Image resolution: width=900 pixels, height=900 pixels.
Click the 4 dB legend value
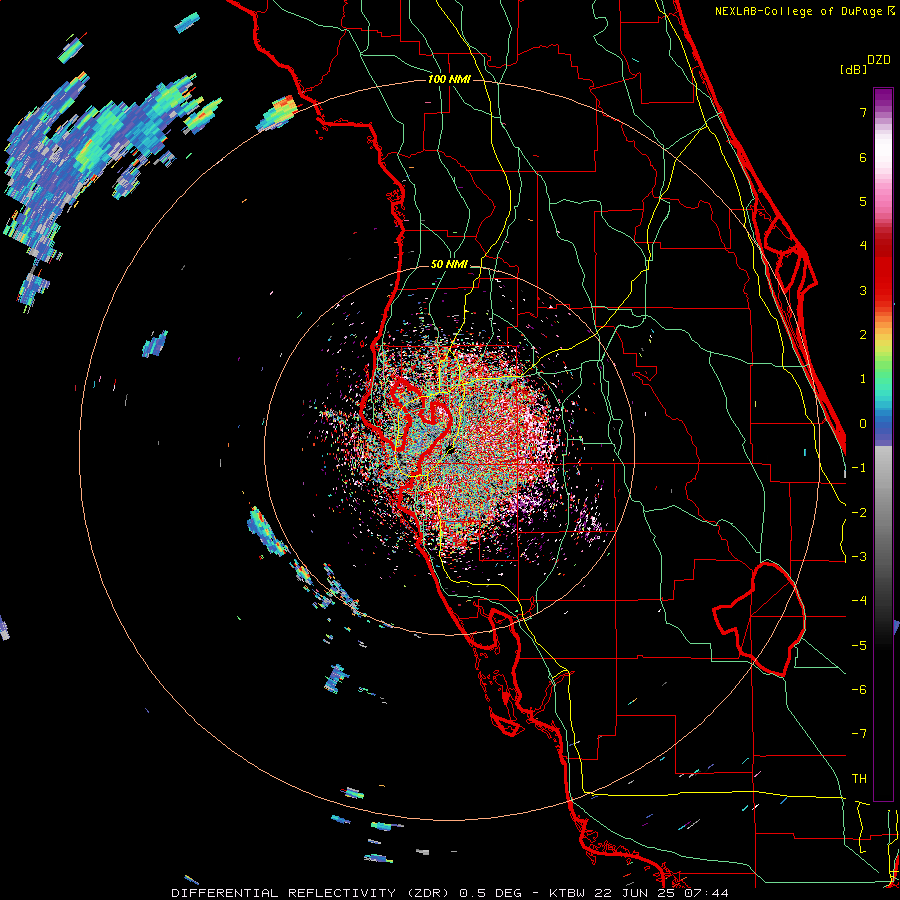(863, 246)
